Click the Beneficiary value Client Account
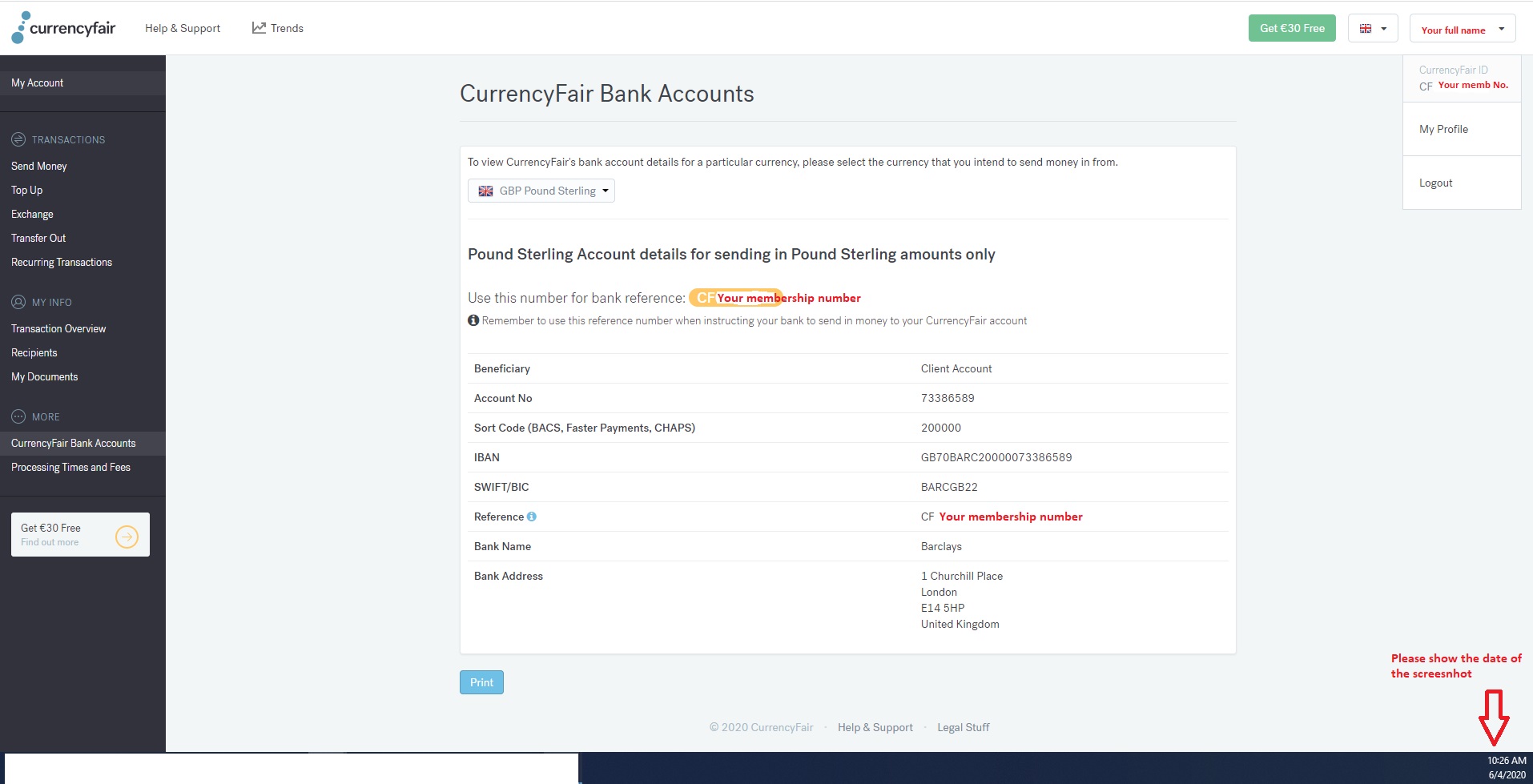 click(956, 368)
